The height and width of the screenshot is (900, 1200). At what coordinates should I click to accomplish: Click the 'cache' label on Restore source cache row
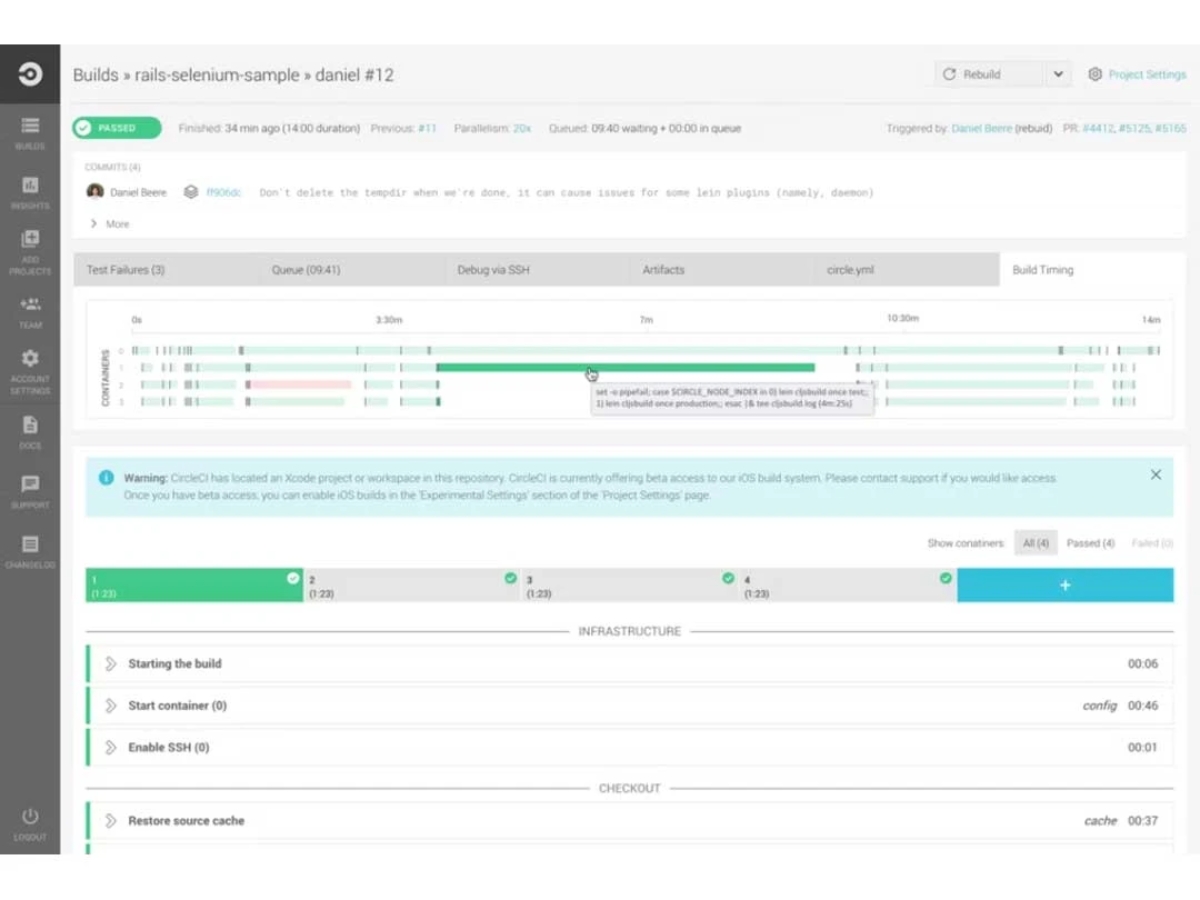point(1100,821)
